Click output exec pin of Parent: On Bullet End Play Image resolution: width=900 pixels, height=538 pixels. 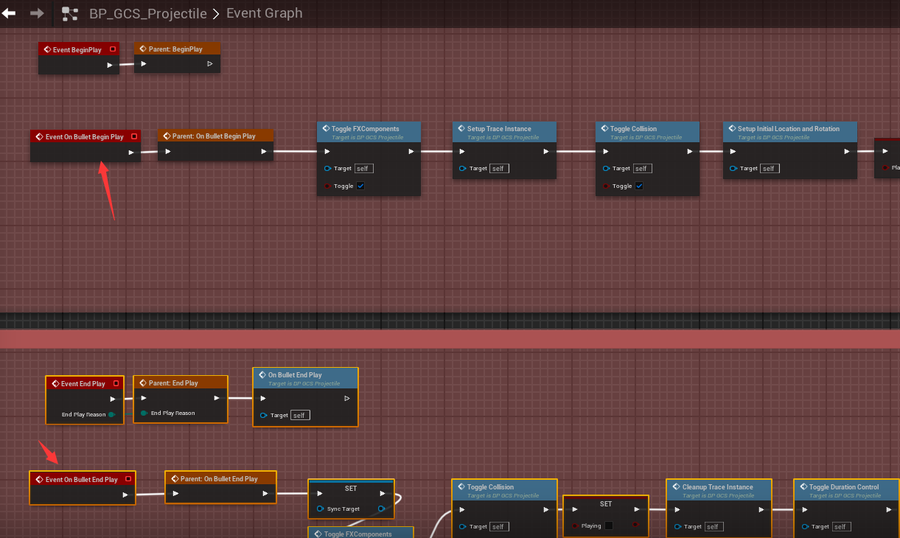[265, 493]
